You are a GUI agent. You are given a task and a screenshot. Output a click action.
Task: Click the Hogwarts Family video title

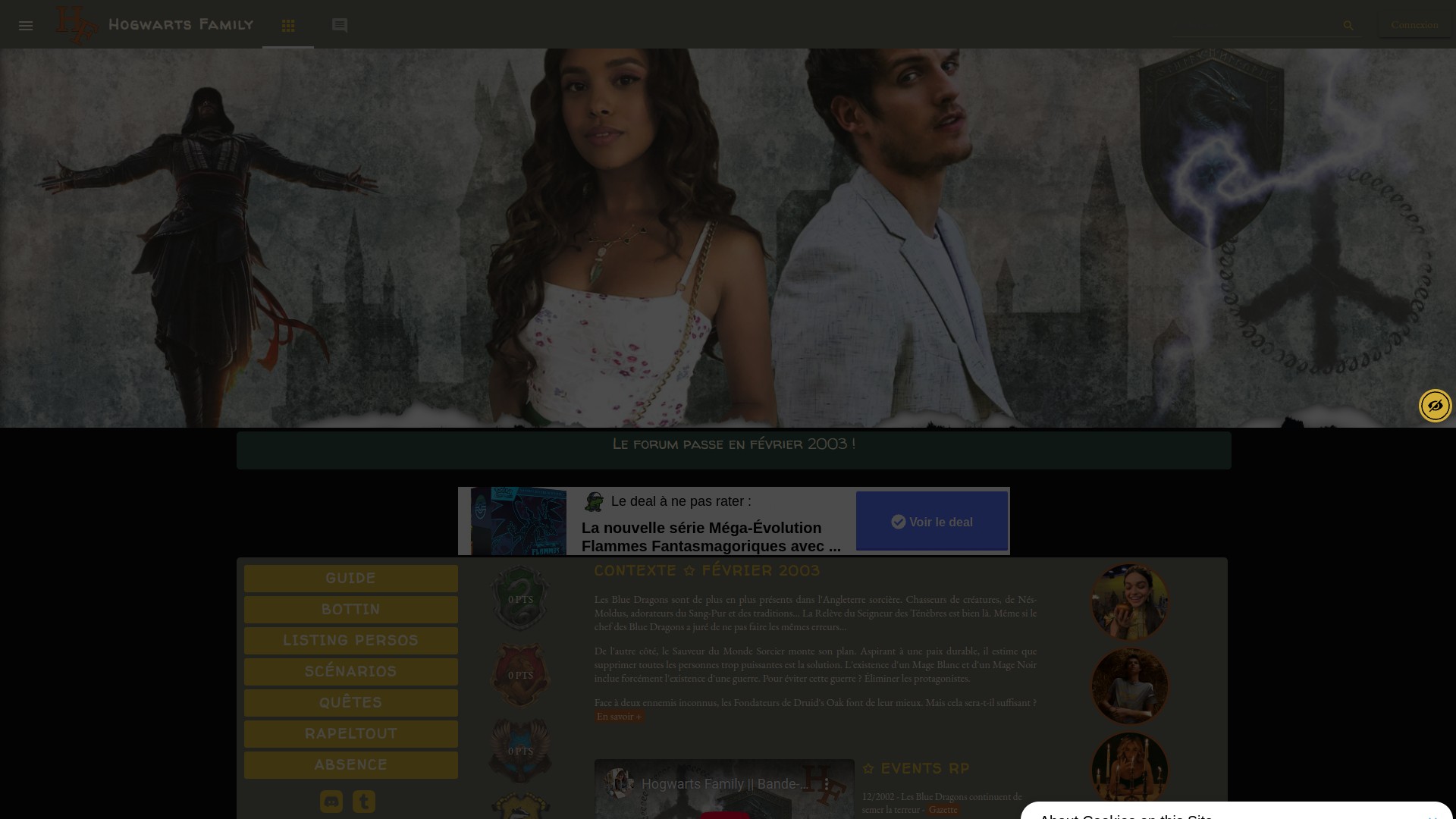[725, 784]
